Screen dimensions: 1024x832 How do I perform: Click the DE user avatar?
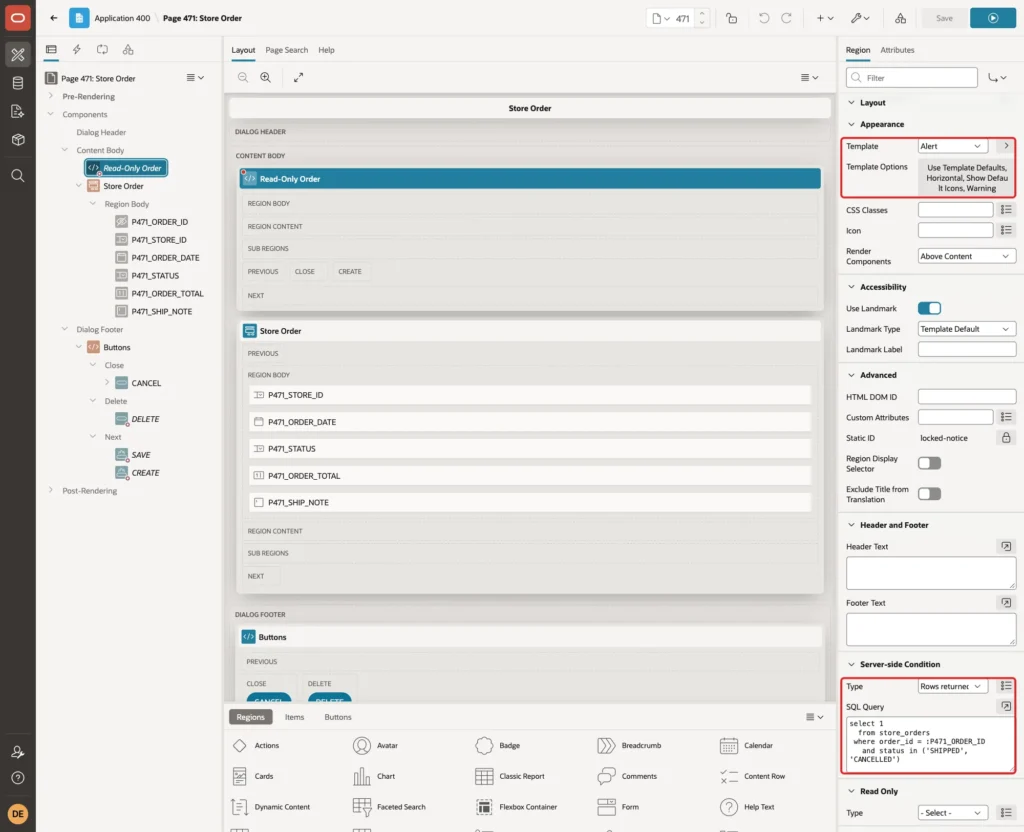pos(18,814)
